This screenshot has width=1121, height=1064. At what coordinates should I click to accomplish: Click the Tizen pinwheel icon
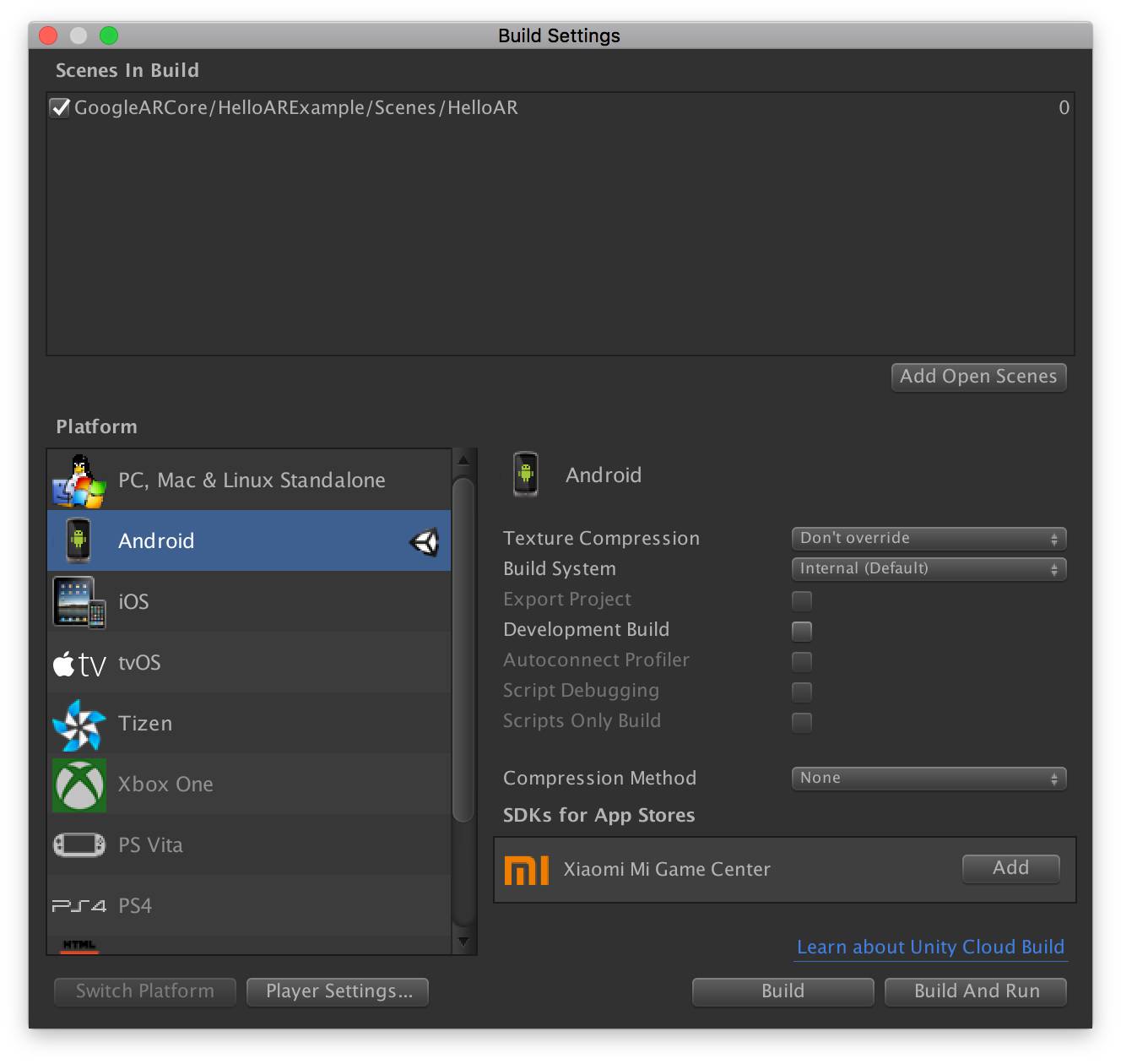(79, 724)
